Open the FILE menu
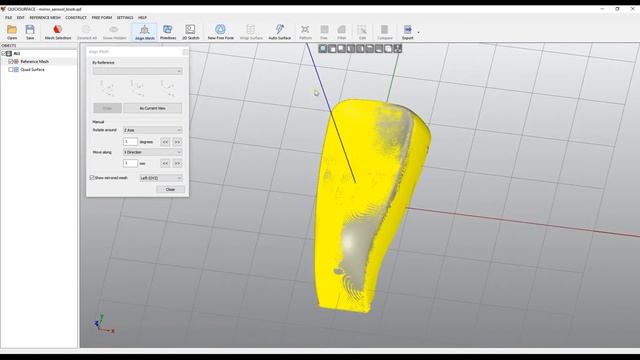The width and height of the screenshot is (640, 360). 9,18
